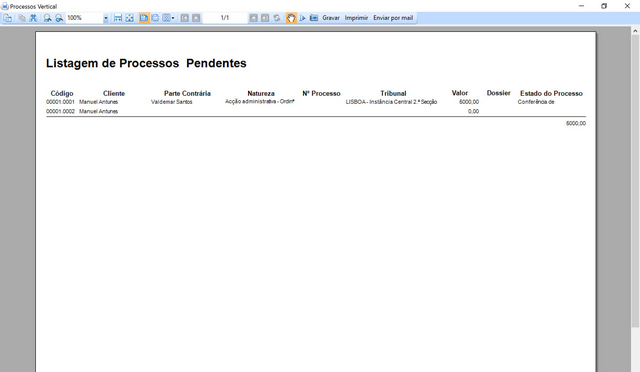This screenshot has width=640, height=372.
Task: Toggle continuous page view mode
Action: click(155, 18)
